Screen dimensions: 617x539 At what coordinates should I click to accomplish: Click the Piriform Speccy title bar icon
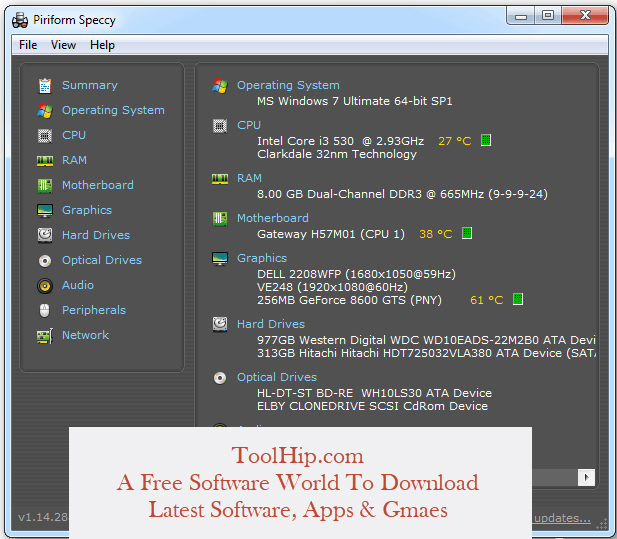coord(20,20)
